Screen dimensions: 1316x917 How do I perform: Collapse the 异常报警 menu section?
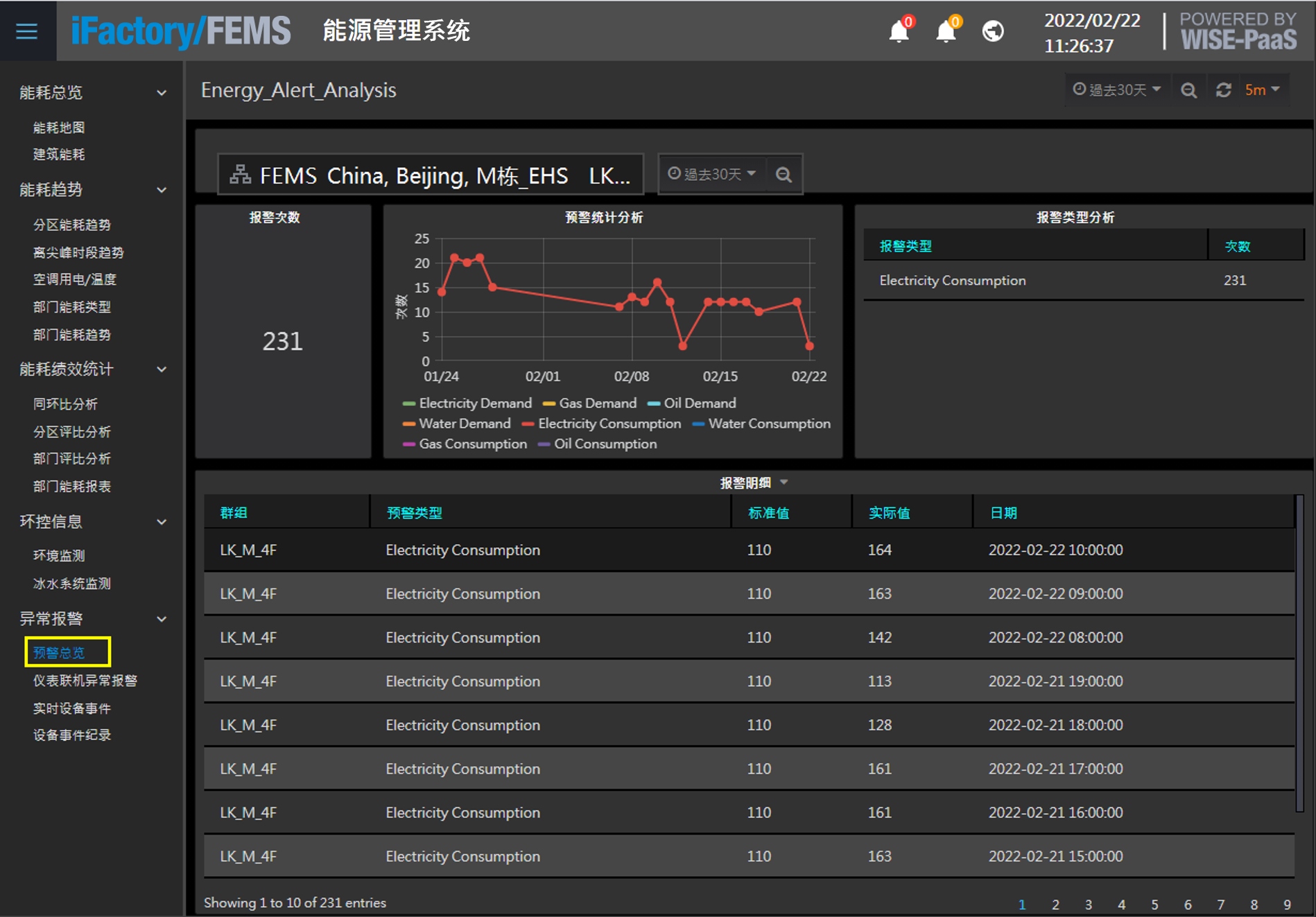coord(162,619)
